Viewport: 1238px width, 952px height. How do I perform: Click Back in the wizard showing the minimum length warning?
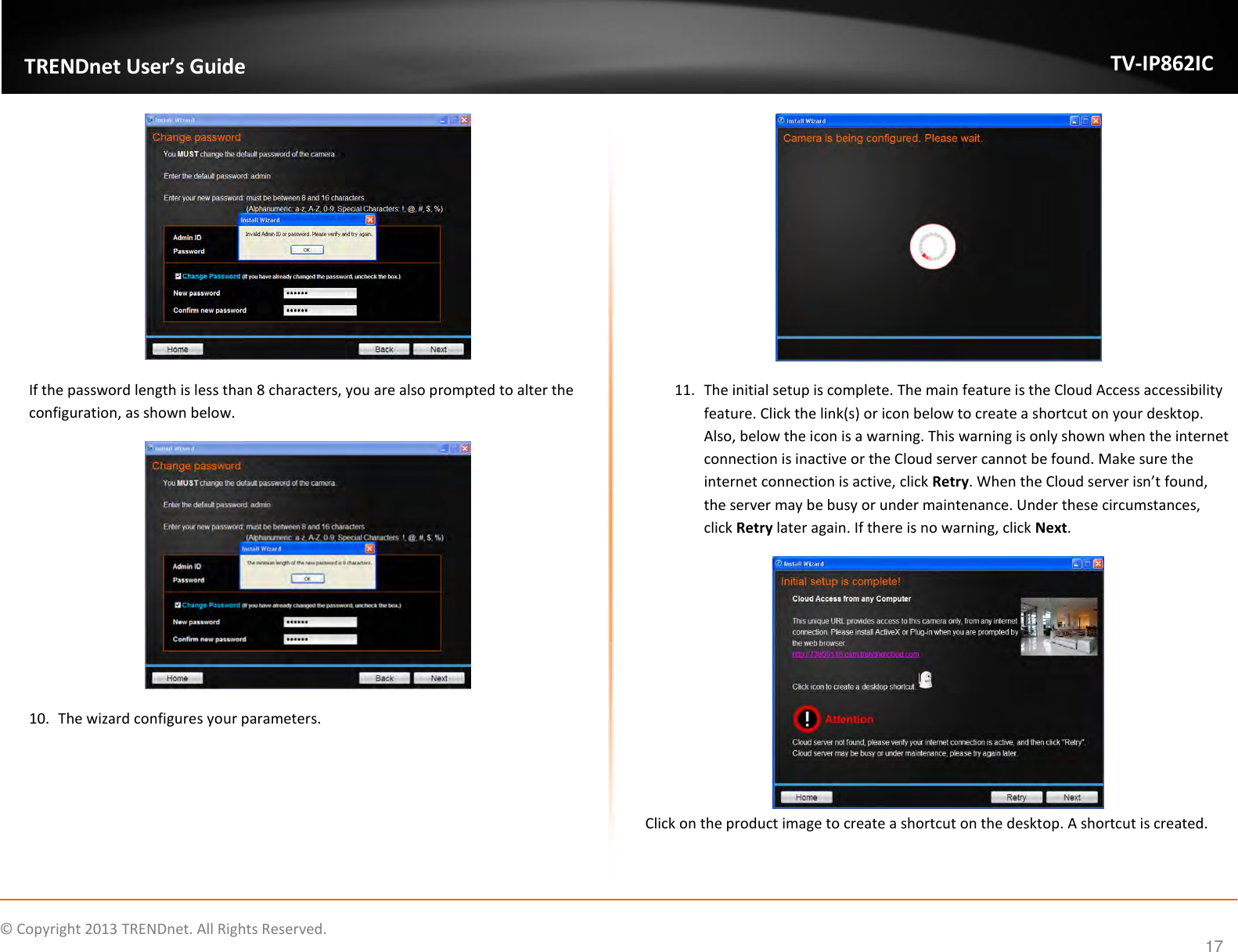coord(384,678)
